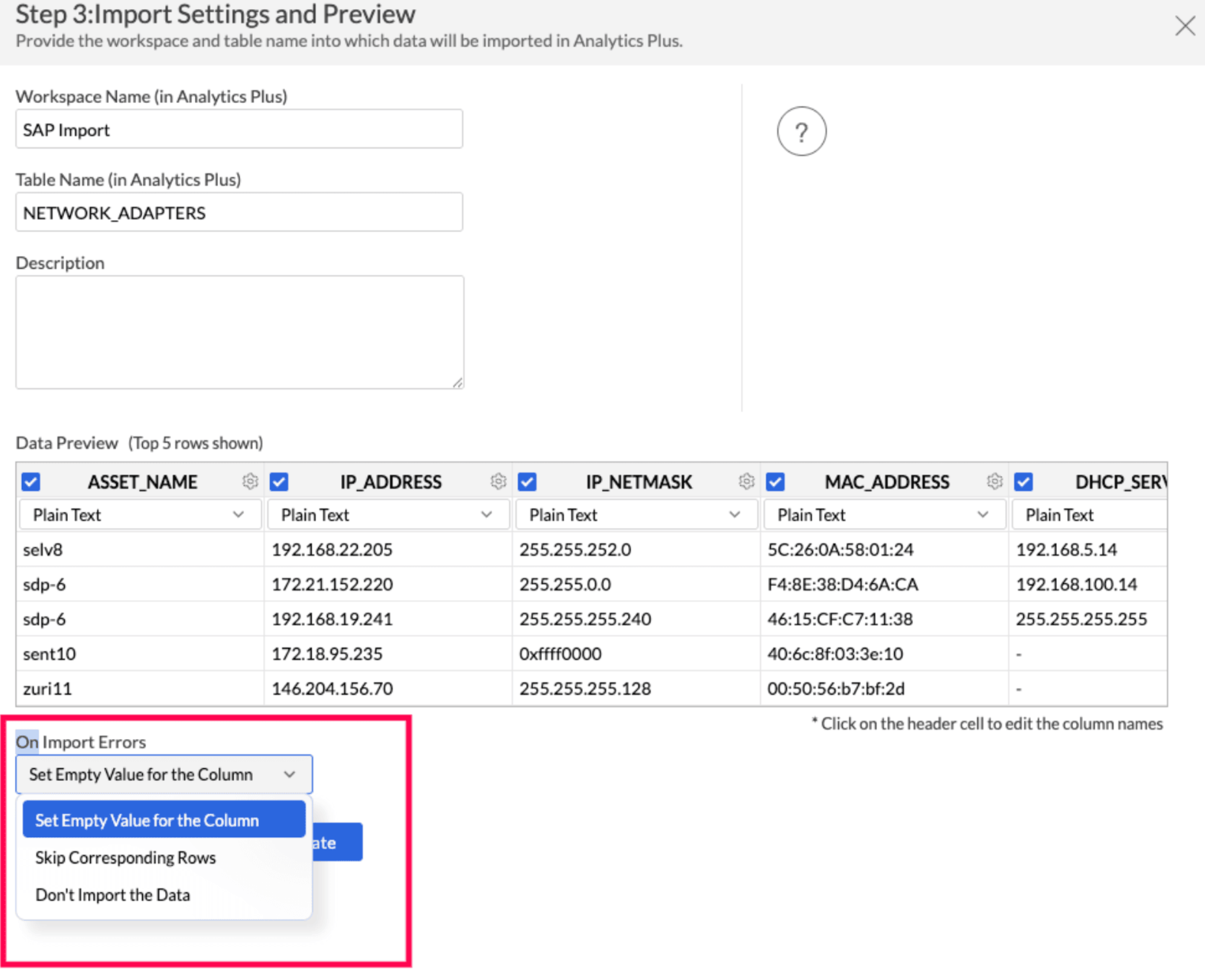The height and width of the screenshot is (980, 1205).
Task: Open MAC_ADDRESS column settings gear
Action: click(994, 481)
